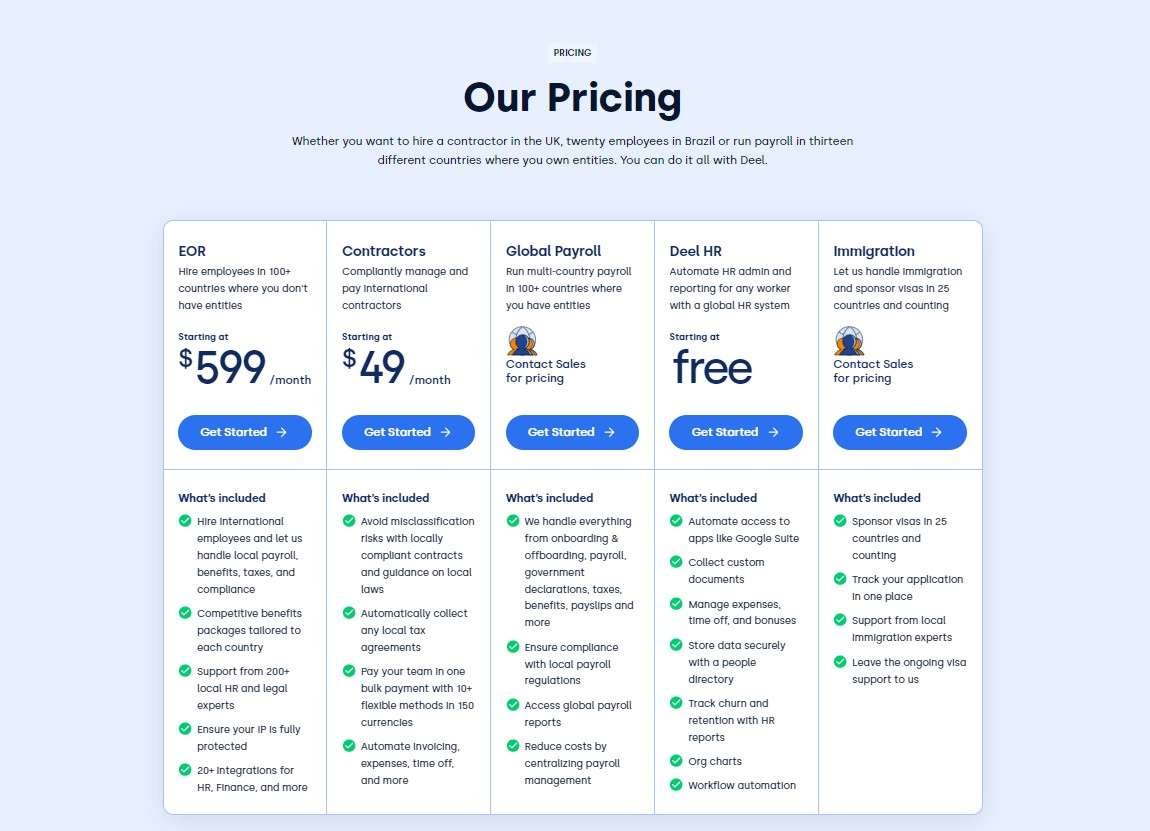Click the 'Our Pricing' page heading
The width and height of the screenshot is (1150, 831).
point(572,98)
